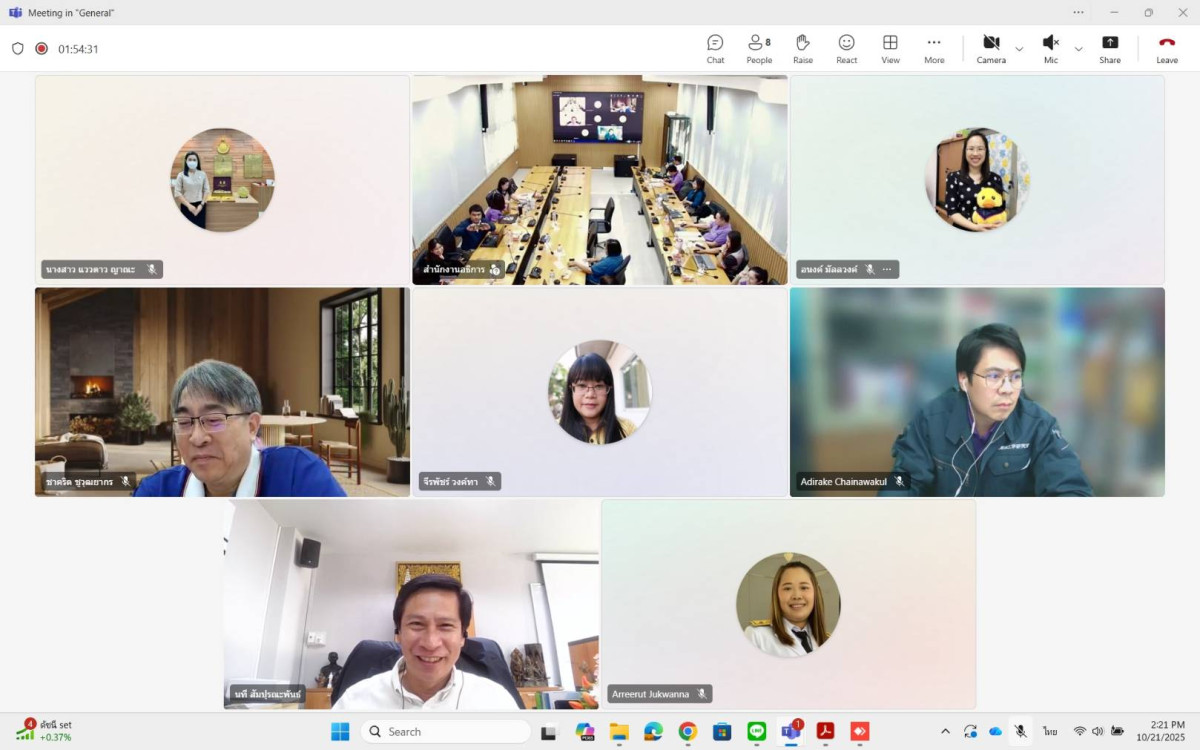Toggle the taskbar microphone mute icon

pyautogui.click(x=1020, y=731)
